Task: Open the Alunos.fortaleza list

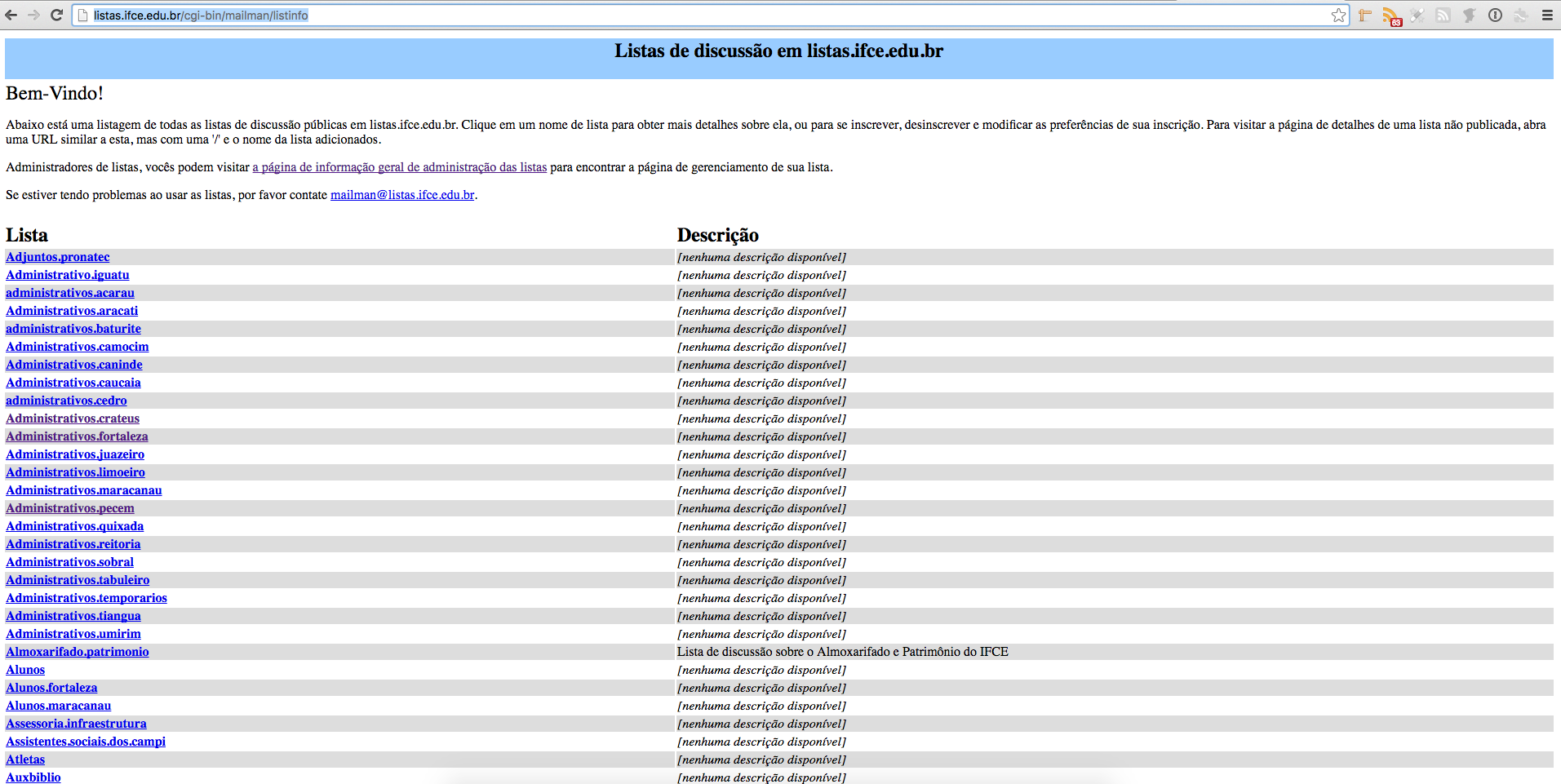Action: [51, 688]
